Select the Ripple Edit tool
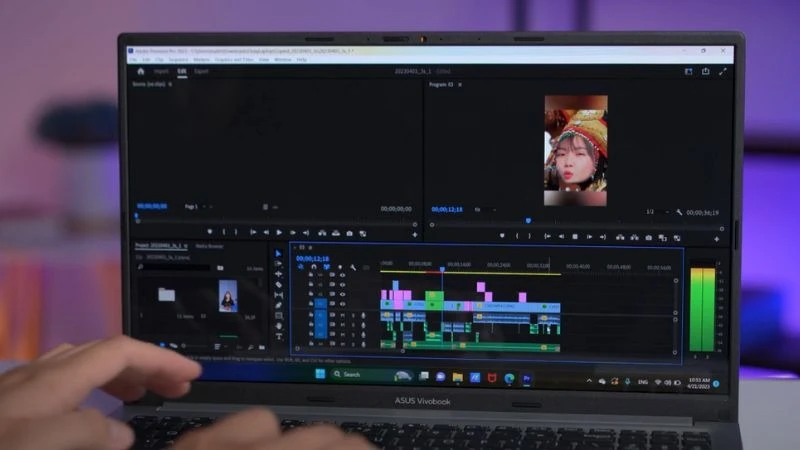 point(278,274)
